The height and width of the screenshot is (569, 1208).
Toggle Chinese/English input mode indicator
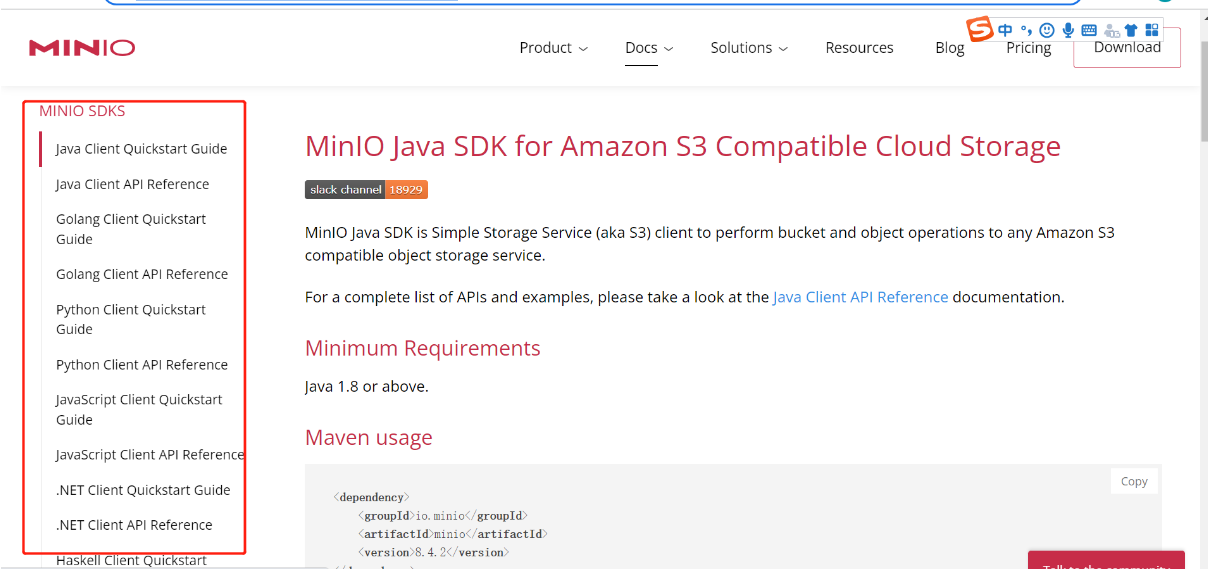1005,30
